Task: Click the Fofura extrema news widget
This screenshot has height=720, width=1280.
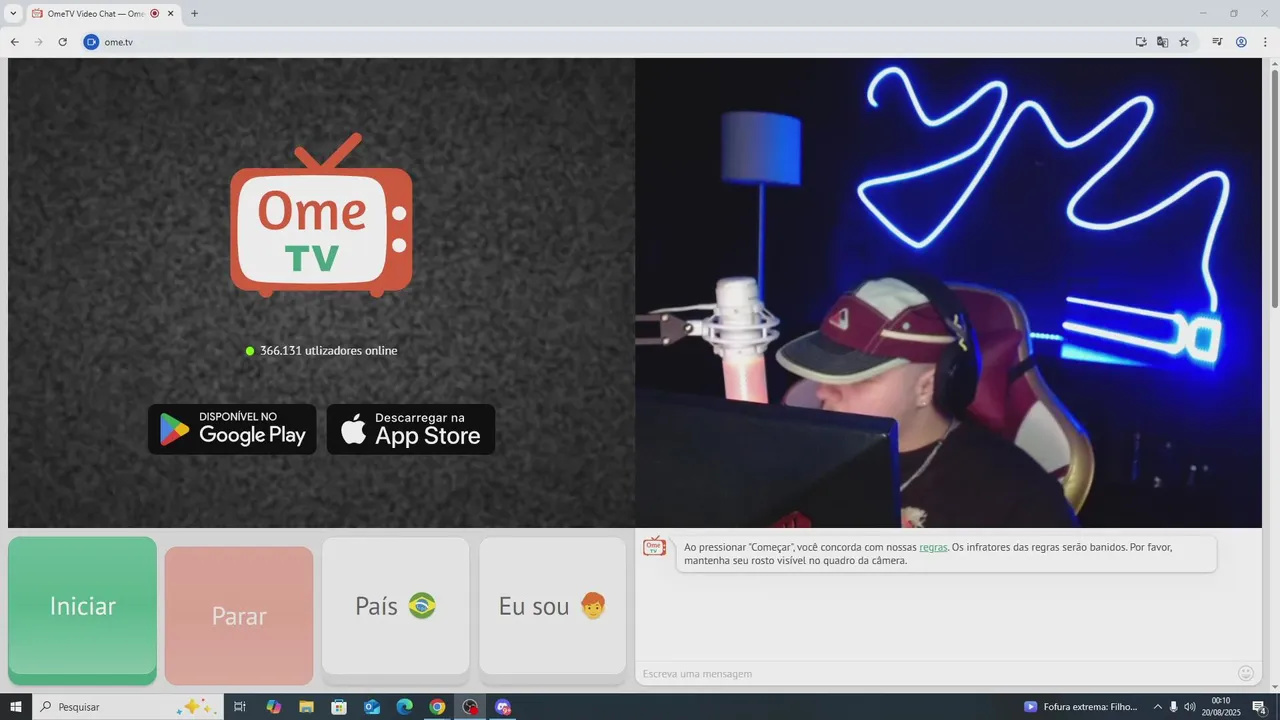Action: pyautogui.click(x=1081, y=707)
